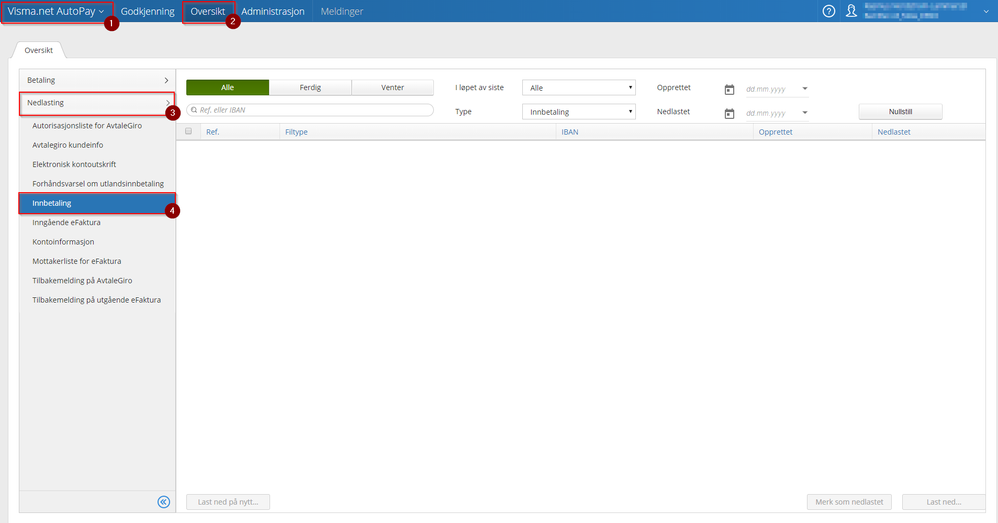This screenshot has height=523, width=998.
Task: Open calendar icon for Nedlastet date
Action: click(x=729, y=113)
